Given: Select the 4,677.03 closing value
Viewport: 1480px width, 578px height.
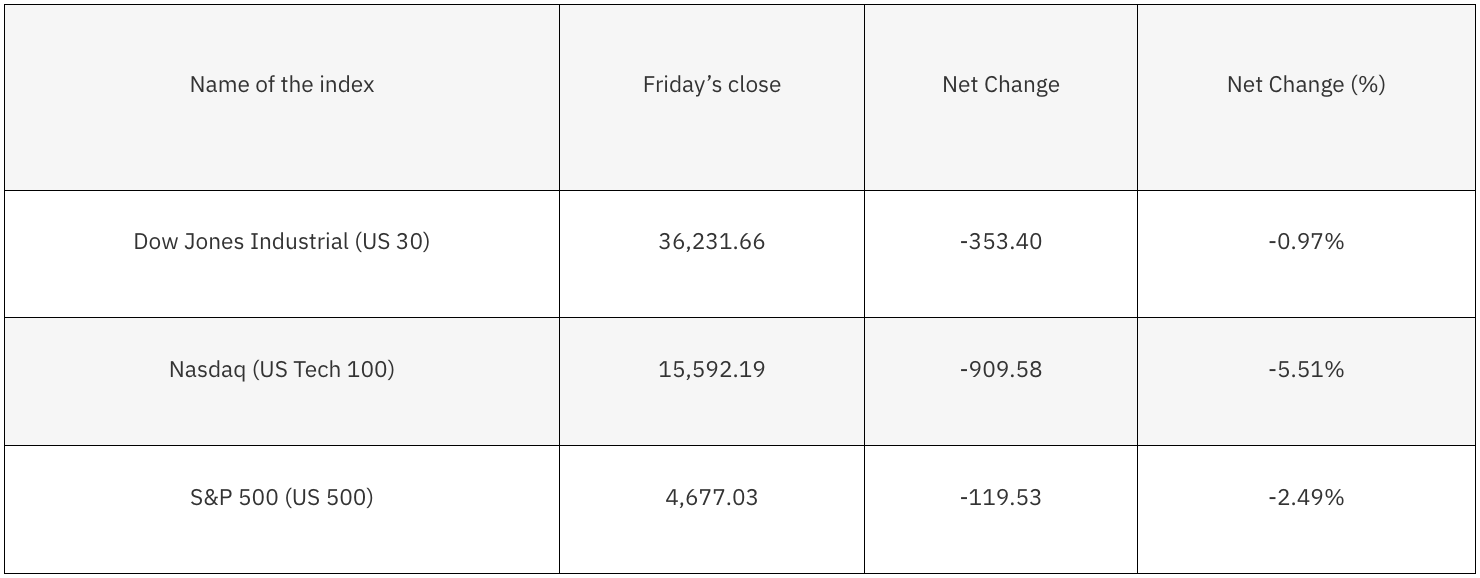Looking at the screenshot, I should [x=711, y=498].
